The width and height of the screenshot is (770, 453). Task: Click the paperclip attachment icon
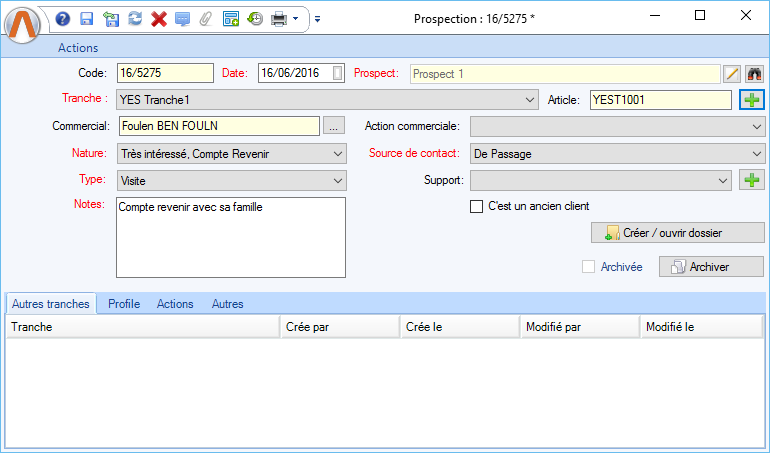(x=206, y=18)
